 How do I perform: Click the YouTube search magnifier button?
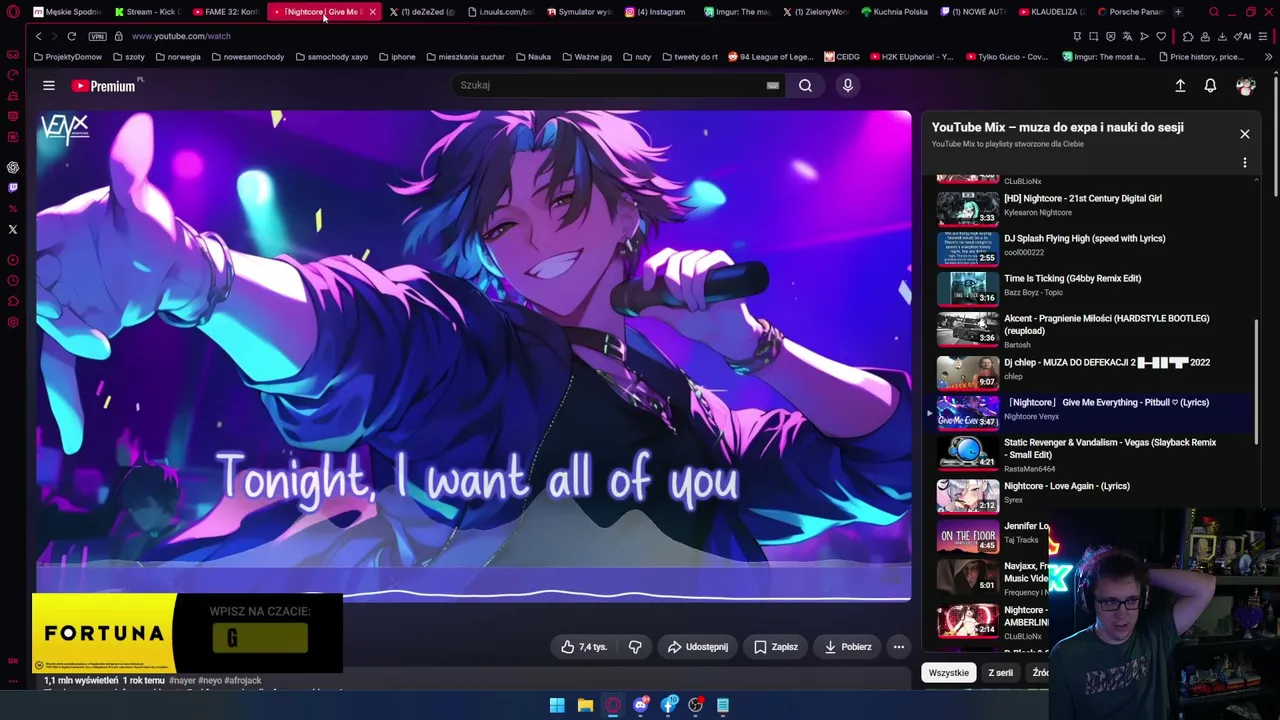[x=805, y=86]
